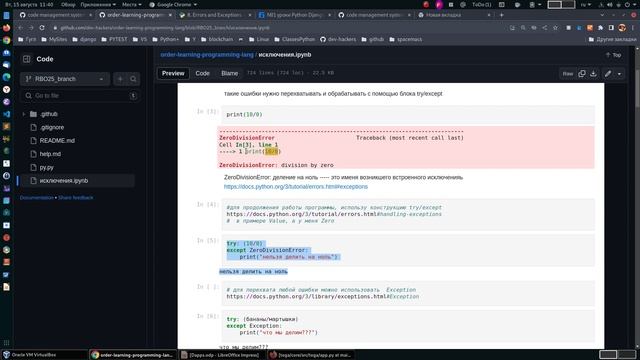640x360 pixels.
Task: Open the order-learning-programming-lang breadcrumb link
Action: 207,55
